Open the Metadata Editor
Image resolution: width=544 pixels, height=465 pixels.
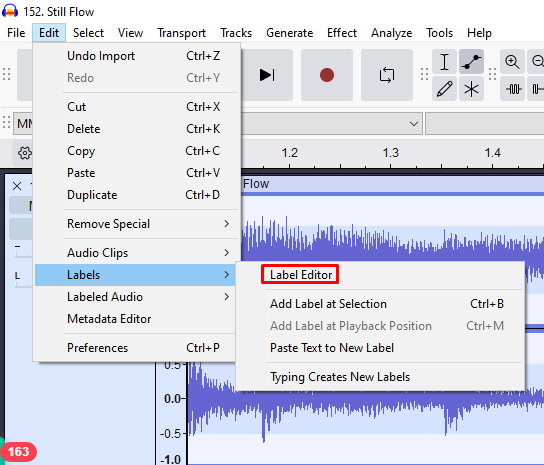135,319
